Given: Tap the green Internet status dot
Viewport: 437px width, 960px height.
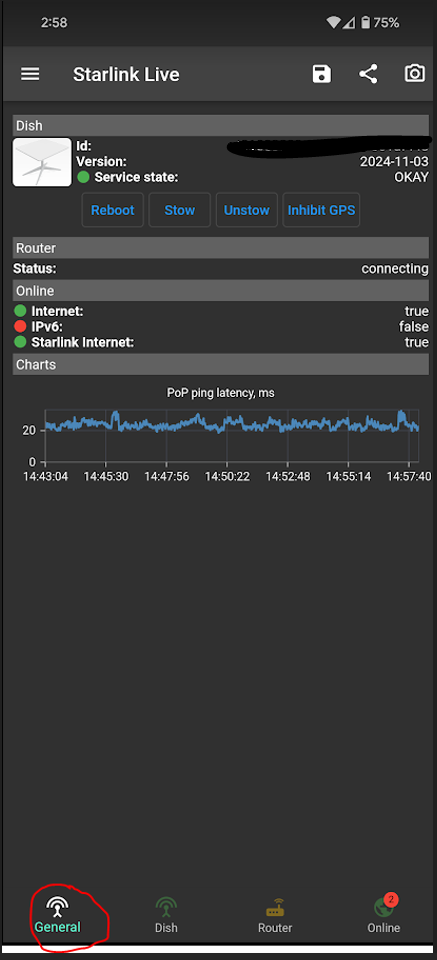Looking at the screenshot, I should click(x=20, y=311).
